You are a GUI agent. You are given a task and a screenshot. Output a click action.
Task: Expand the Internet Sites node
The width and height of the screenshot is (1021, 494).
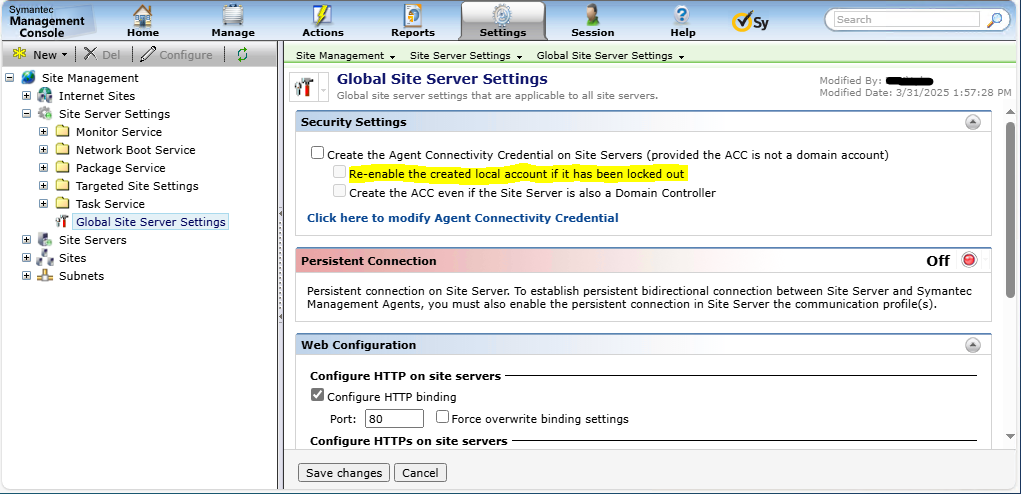tap(26, 96)
